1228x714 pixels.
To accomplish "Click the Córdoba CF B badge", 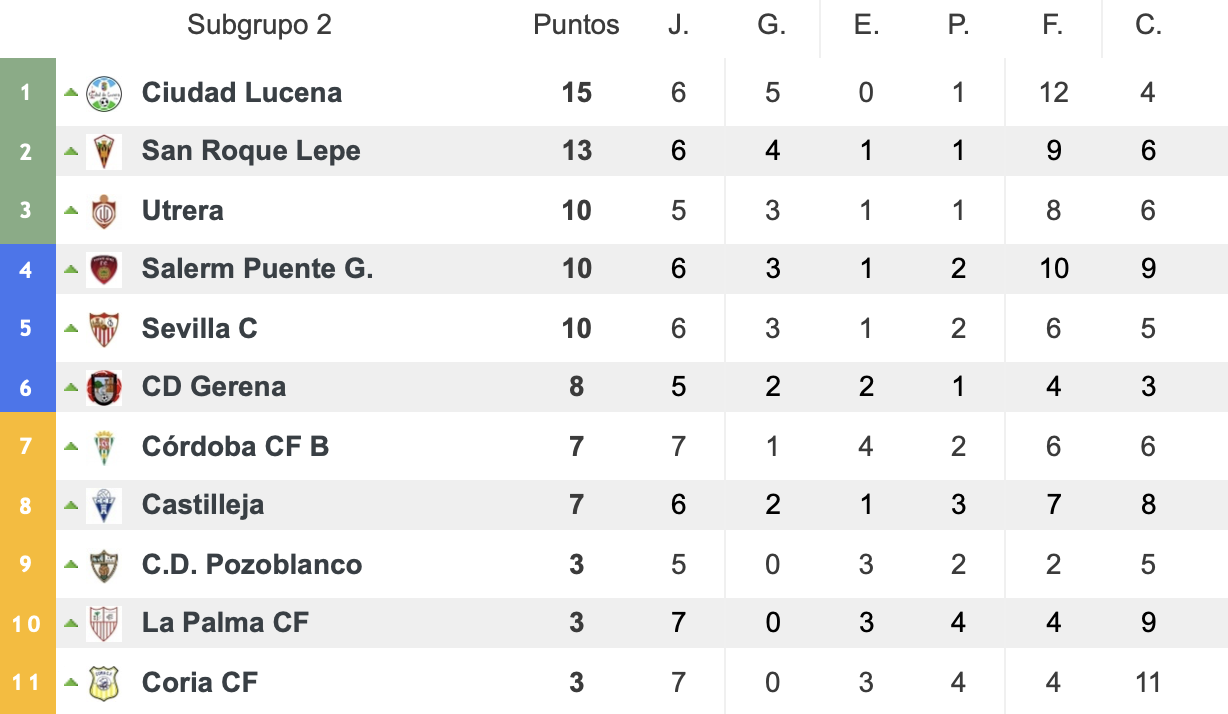I will tap(104, 447).
